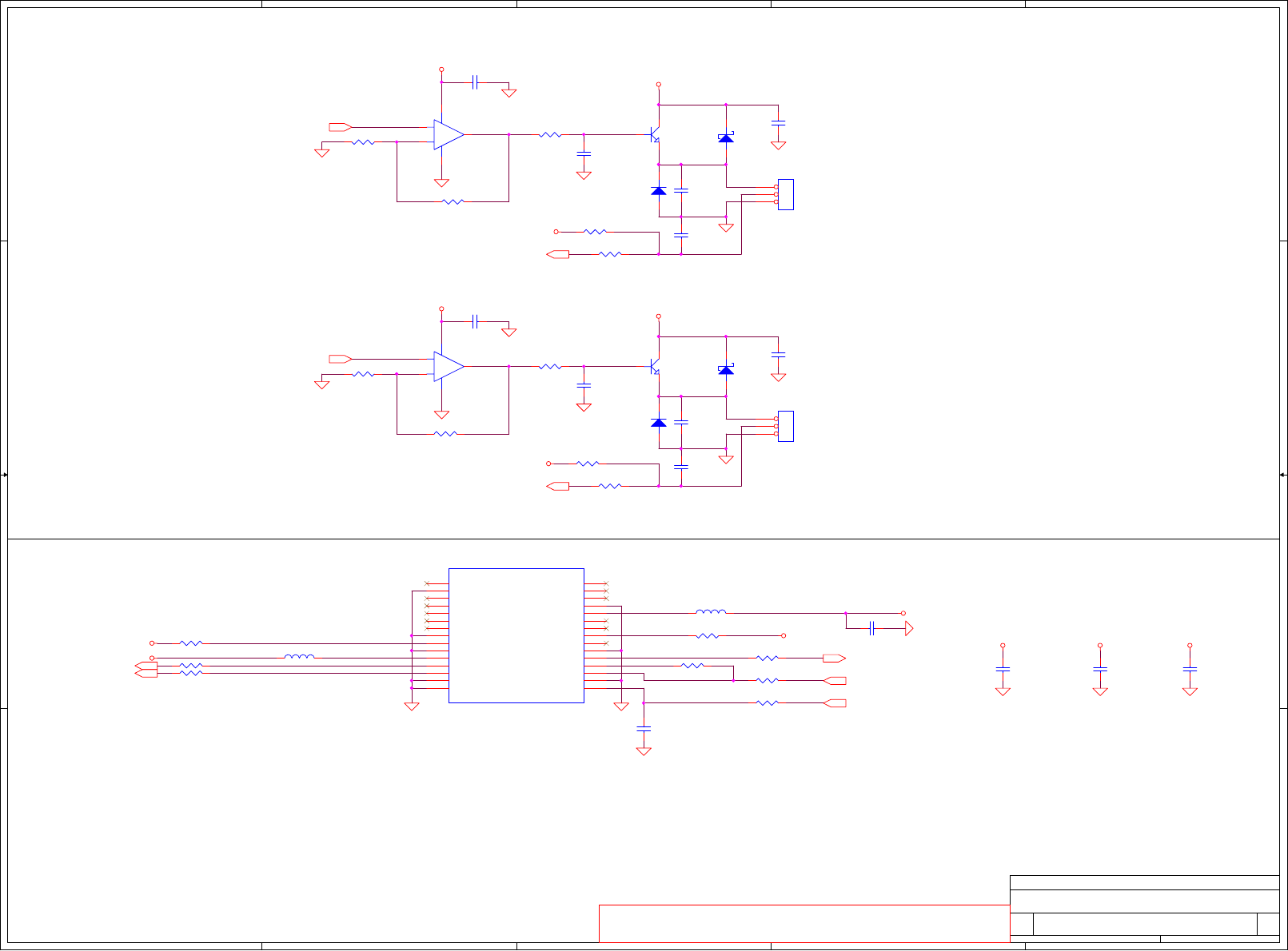Select the Schottky diode beside the upper transistor
Screen dimensions: 1288x951
[x=726, y=137]
